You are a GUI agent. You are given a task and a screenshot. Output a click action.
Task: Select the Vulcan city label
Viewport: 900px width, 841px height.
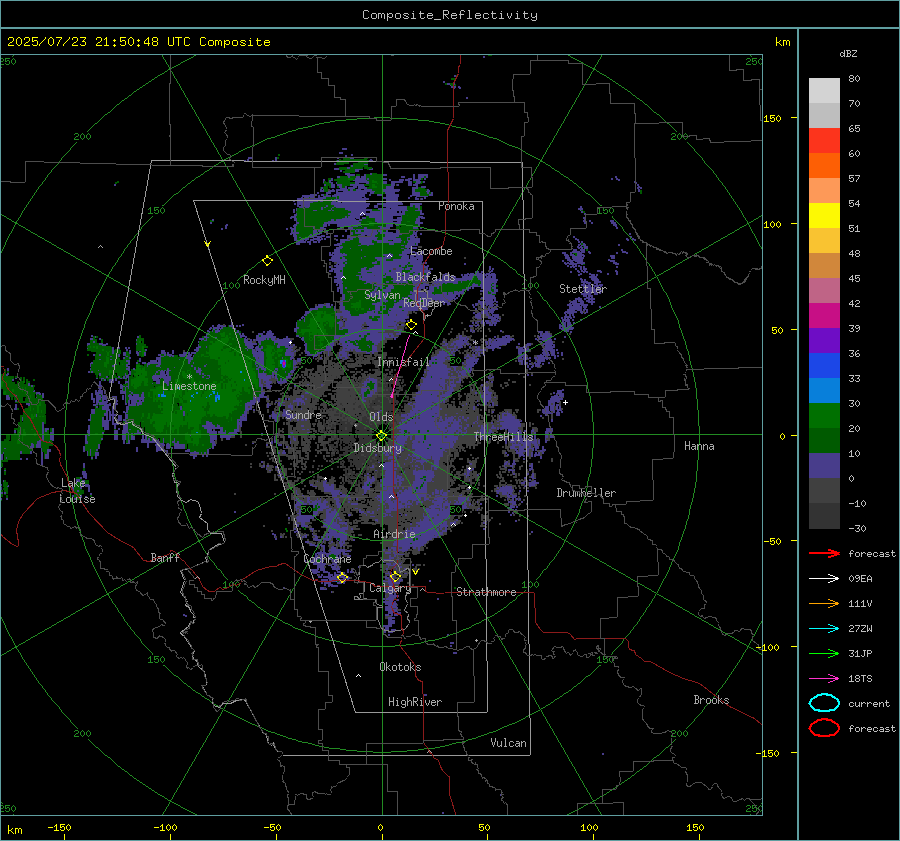click(508, 743)
